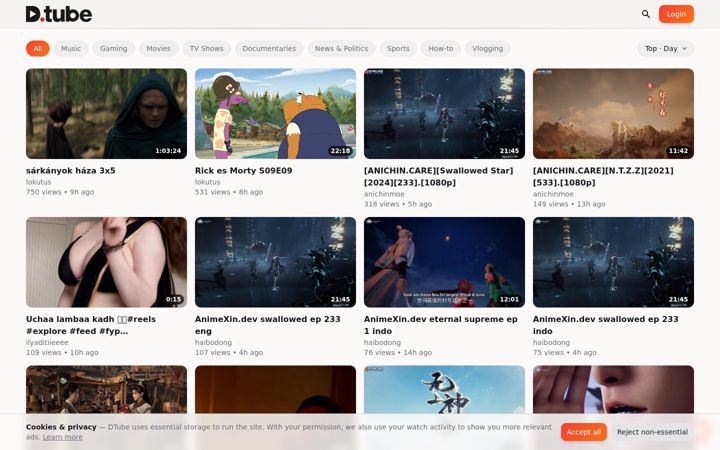Open the TV Shows category
Screen dimensions: 720x450
click(x=206, y=48)
